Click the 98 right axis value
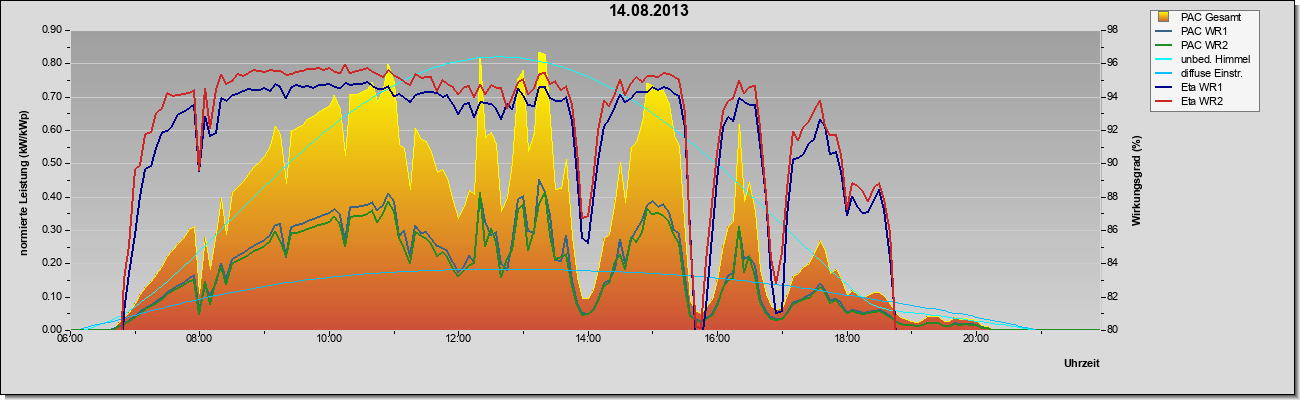The height and width of the screenshot is (400, 1300). coord(1108,30)
